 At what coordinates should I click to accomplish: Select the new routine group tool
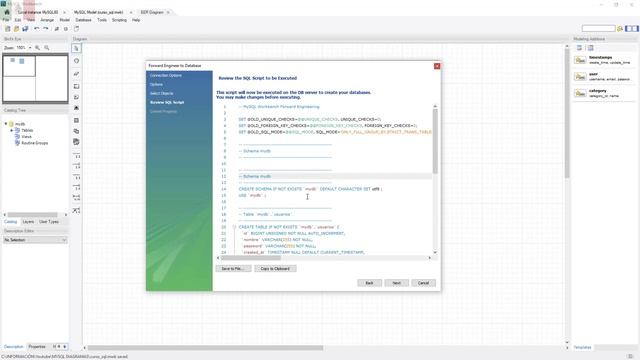point(76,142)
